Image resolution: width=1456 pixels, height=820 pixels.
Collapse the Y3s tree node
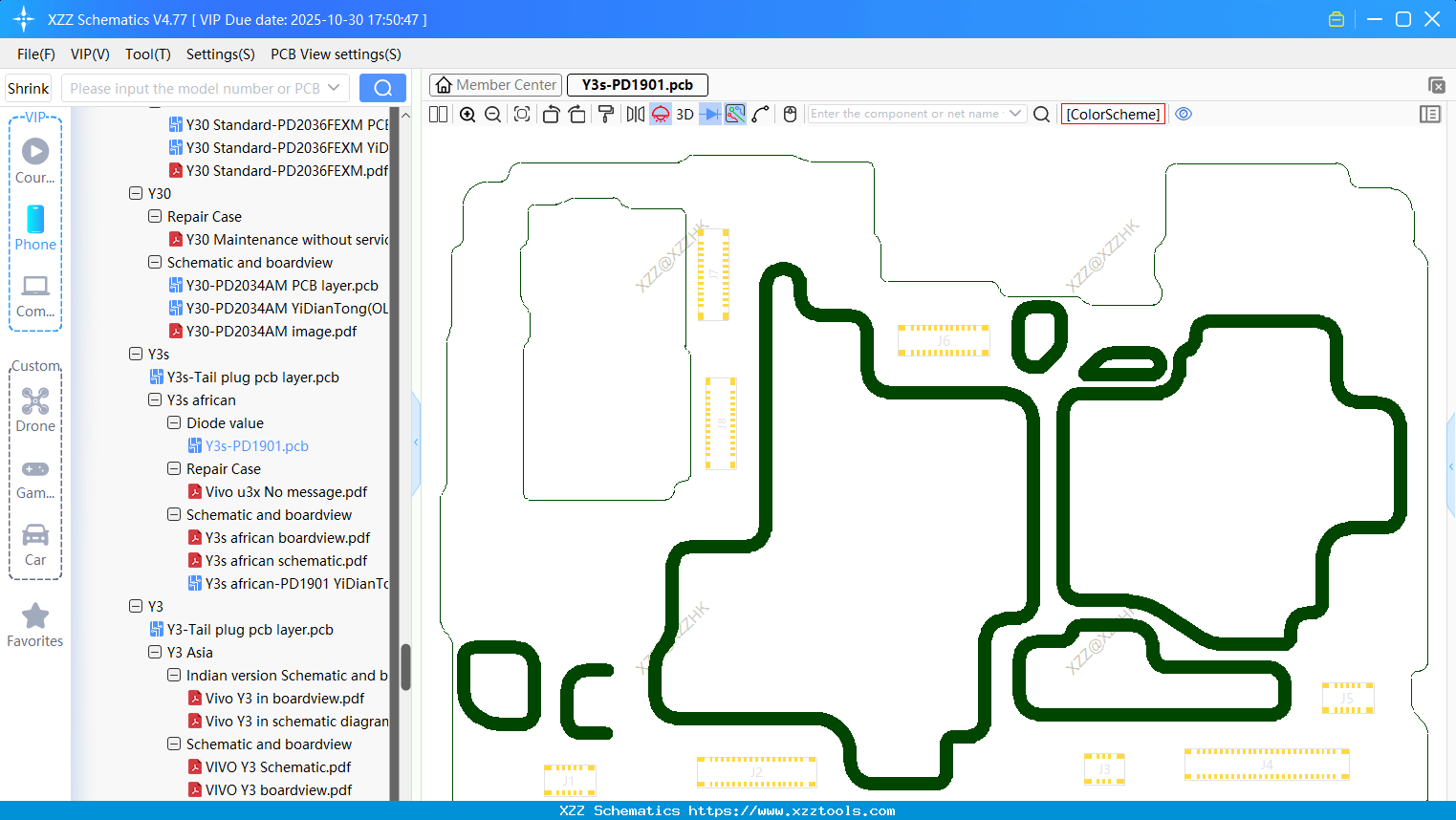click(x=136, y=354)
